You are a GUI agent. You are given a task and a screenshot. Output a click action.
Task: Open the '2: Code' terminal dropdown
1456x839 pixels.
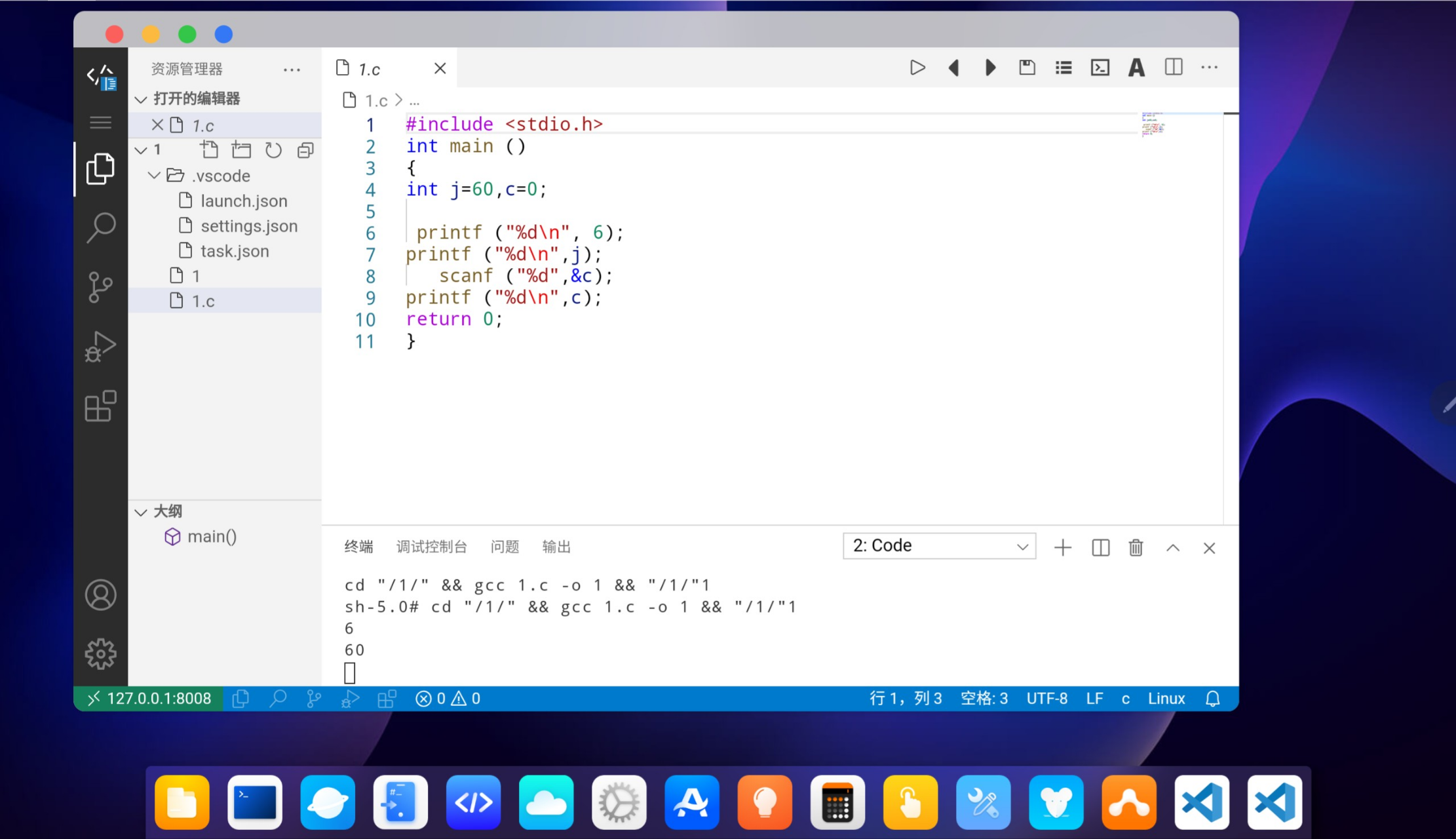939,546
